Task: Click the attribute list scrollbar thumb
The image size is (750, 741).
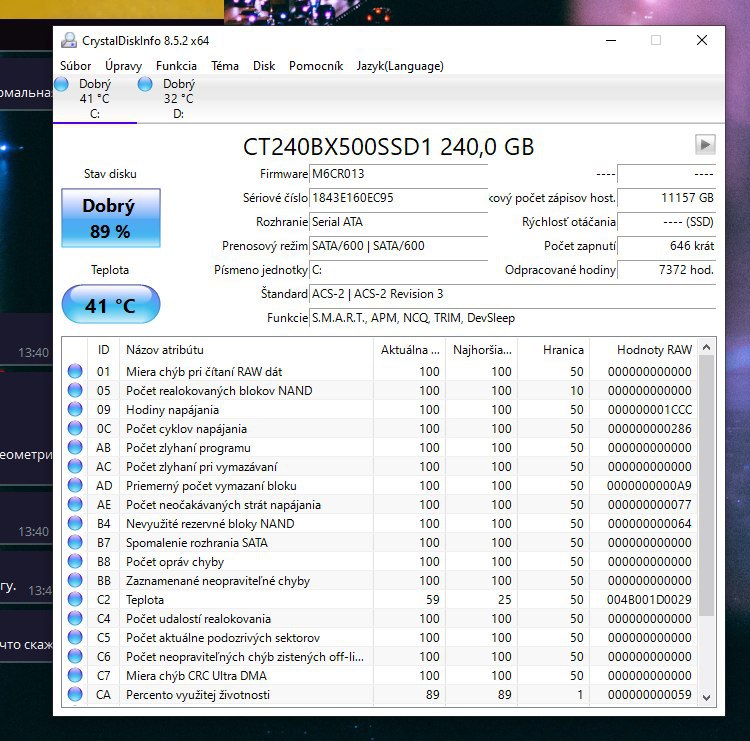Action: pyautogui.click(x=706, y=487)
